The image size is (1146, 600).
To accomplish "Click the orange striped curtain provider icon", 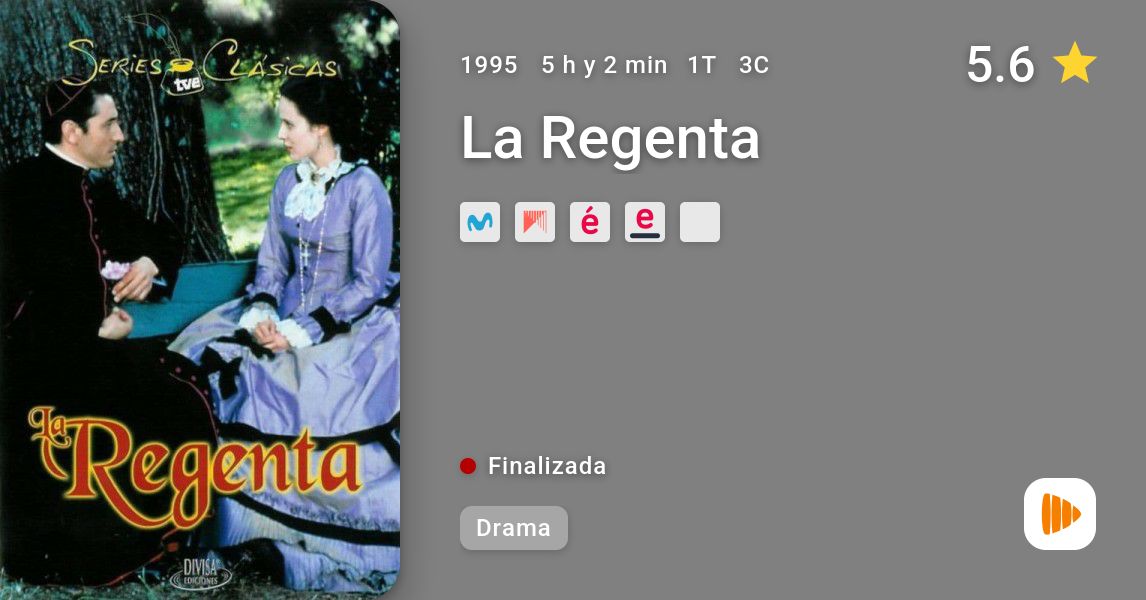I will pyautogui.click(x=535, y=222).
